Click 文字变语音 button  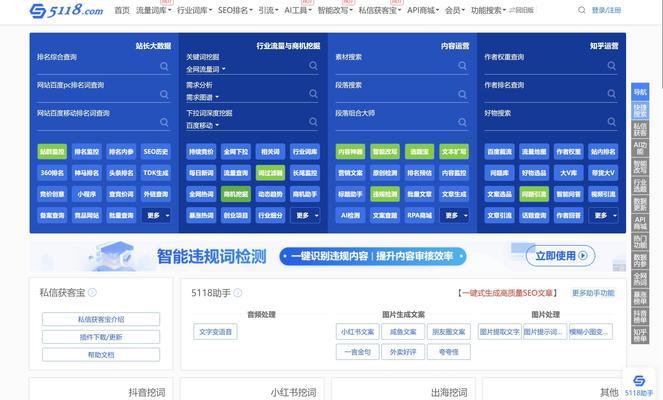[215, 332]
